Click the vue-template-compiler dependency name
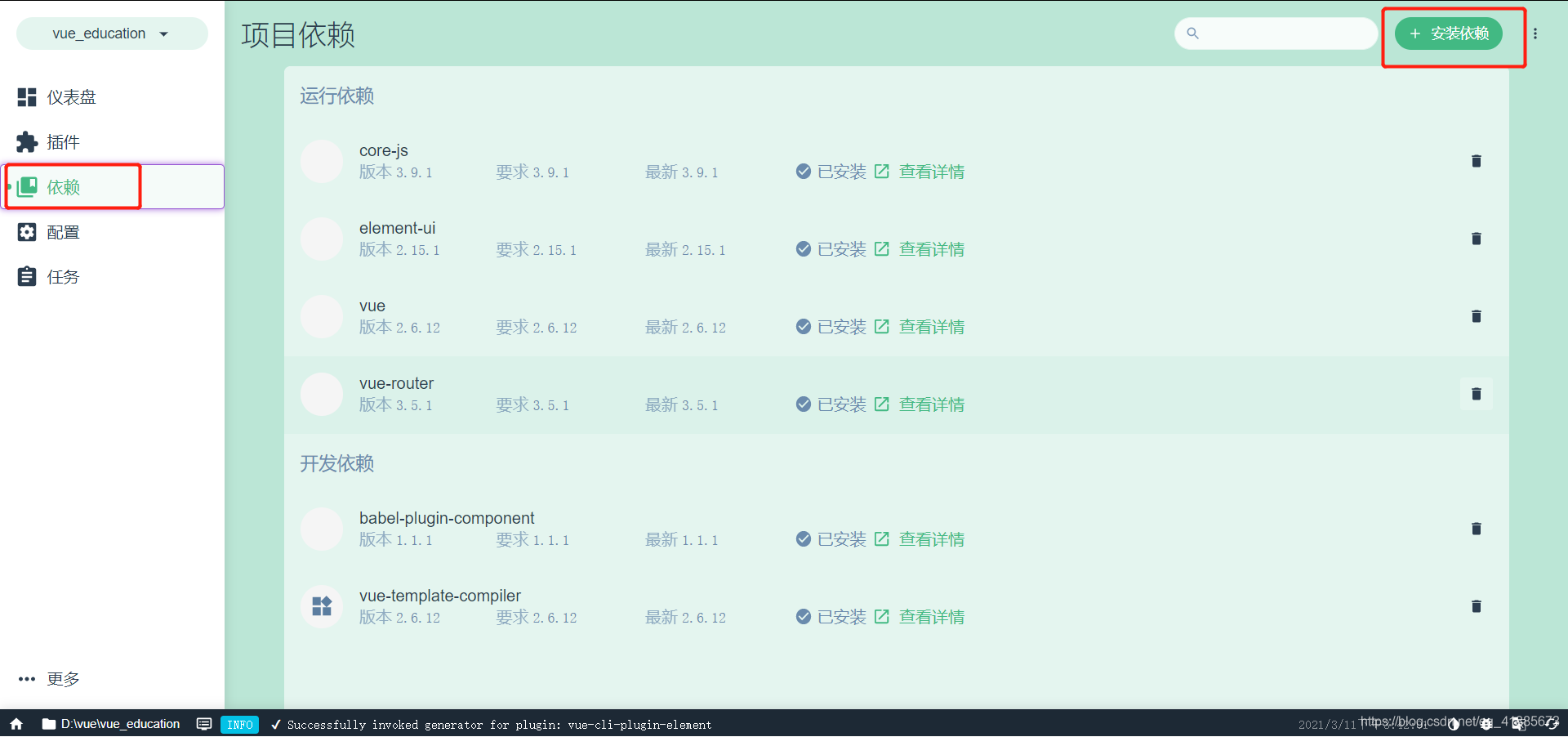This screenshot has width=1568, height=737. (440, 596)
